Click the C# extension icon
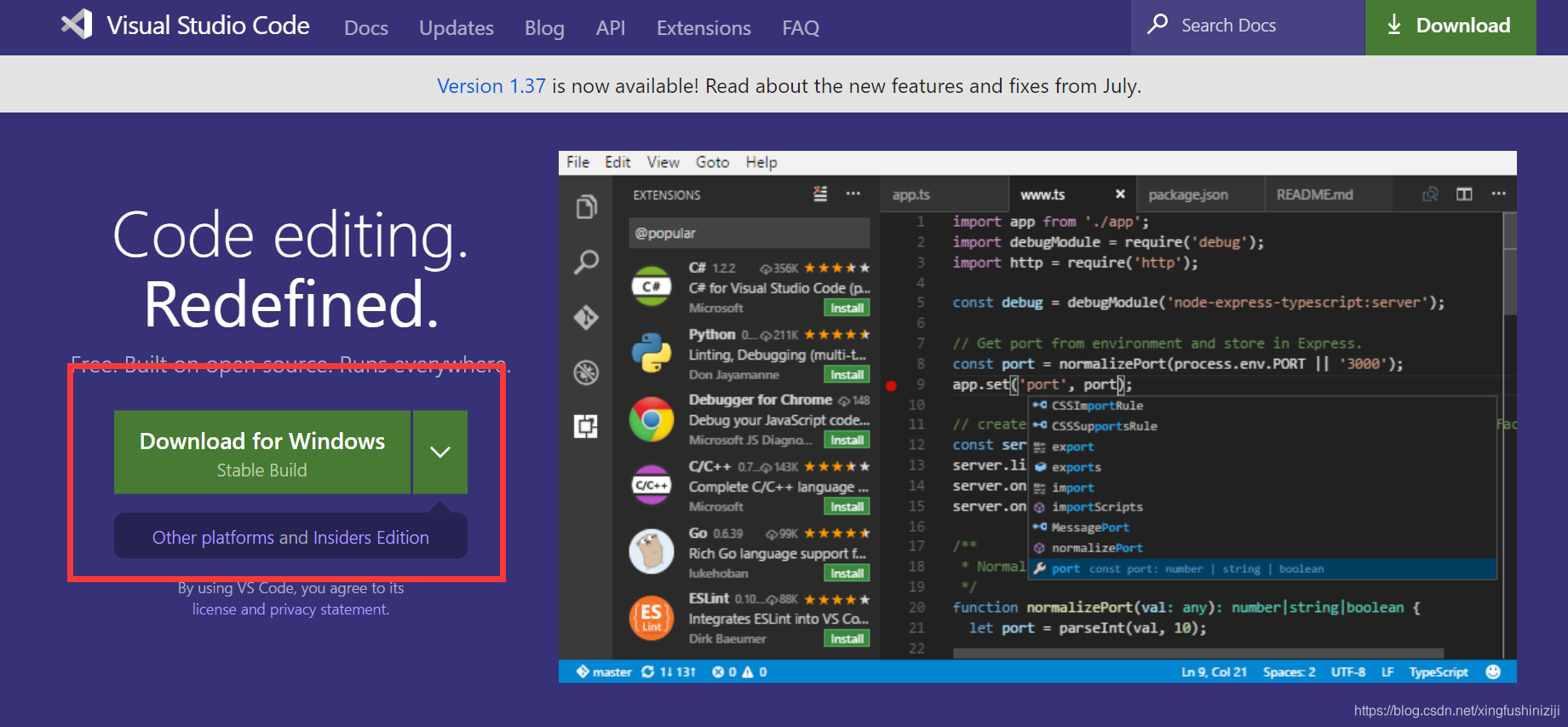The width and height of the screenshot is (1568, 727). click(x=652, y=286)
